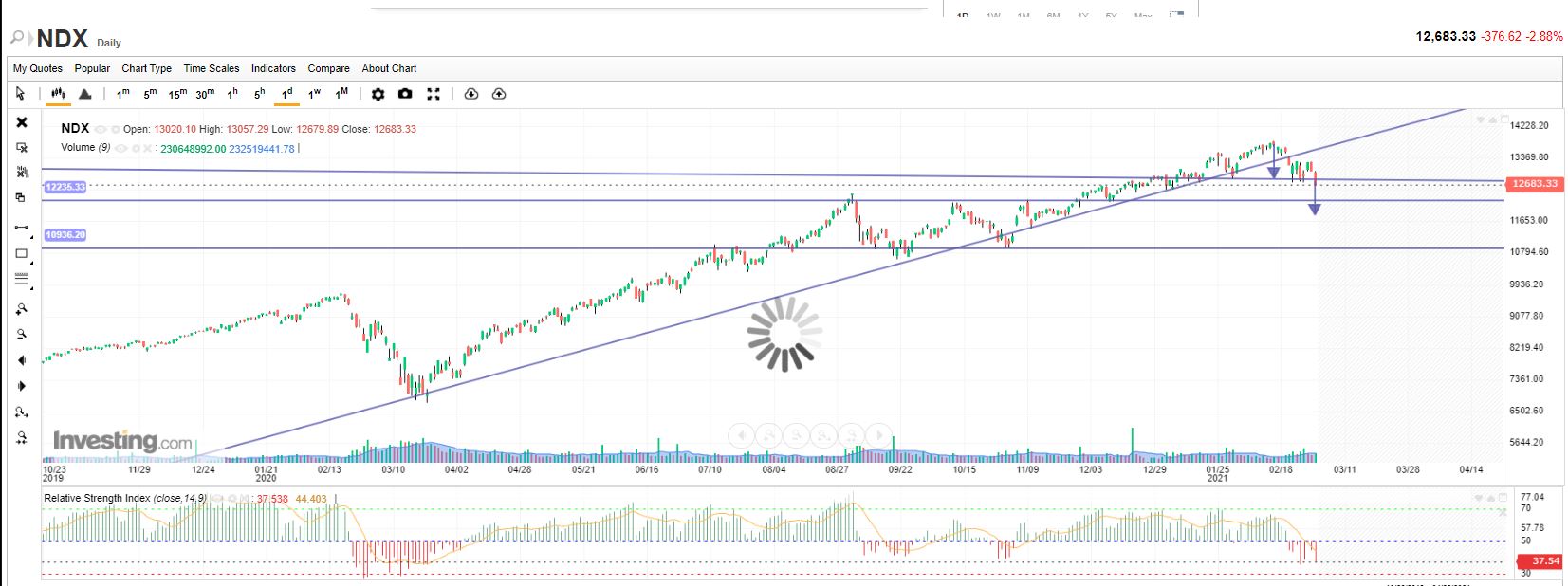Toggle visibility of Relative Strength Index

(x=218, y=499)
